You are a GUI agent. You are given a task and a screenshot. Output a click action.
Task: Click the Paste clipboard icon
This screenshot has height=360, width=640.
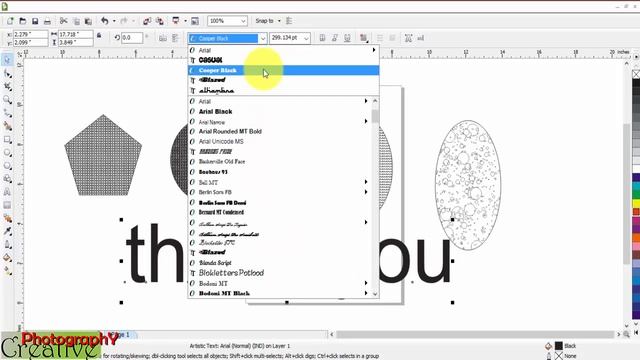[88, 21]
